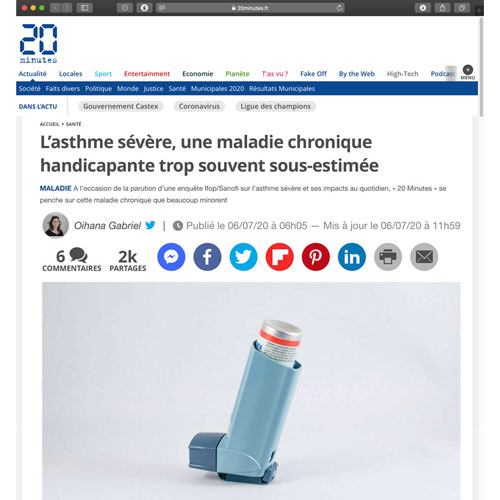Share article on LinkedIn
This screenshot has width=500, height=500.
(x=352, y=257)
